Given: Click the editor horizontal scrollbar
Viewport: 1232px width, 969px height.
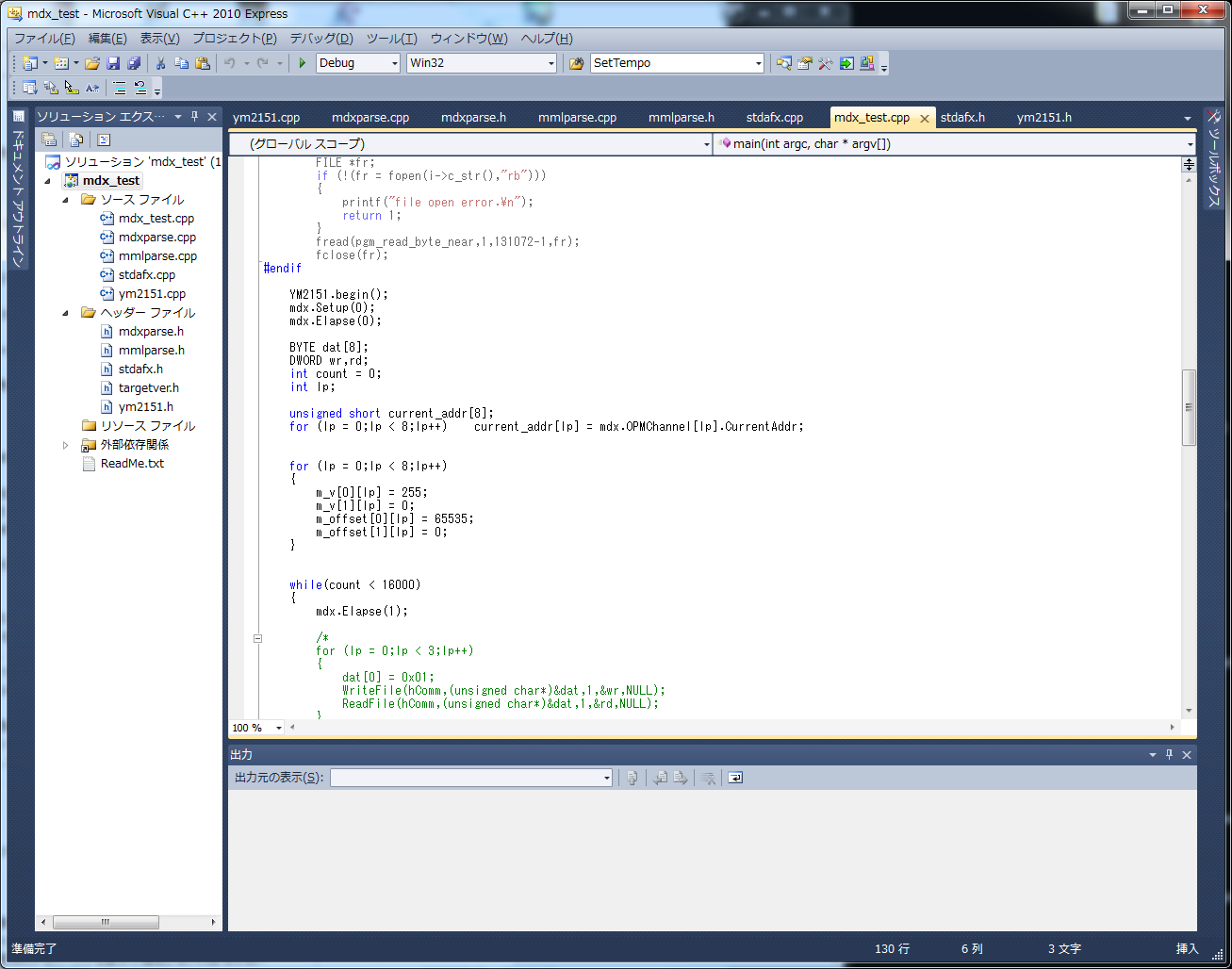Looking at the screenshot, I should tap(731, 728).
